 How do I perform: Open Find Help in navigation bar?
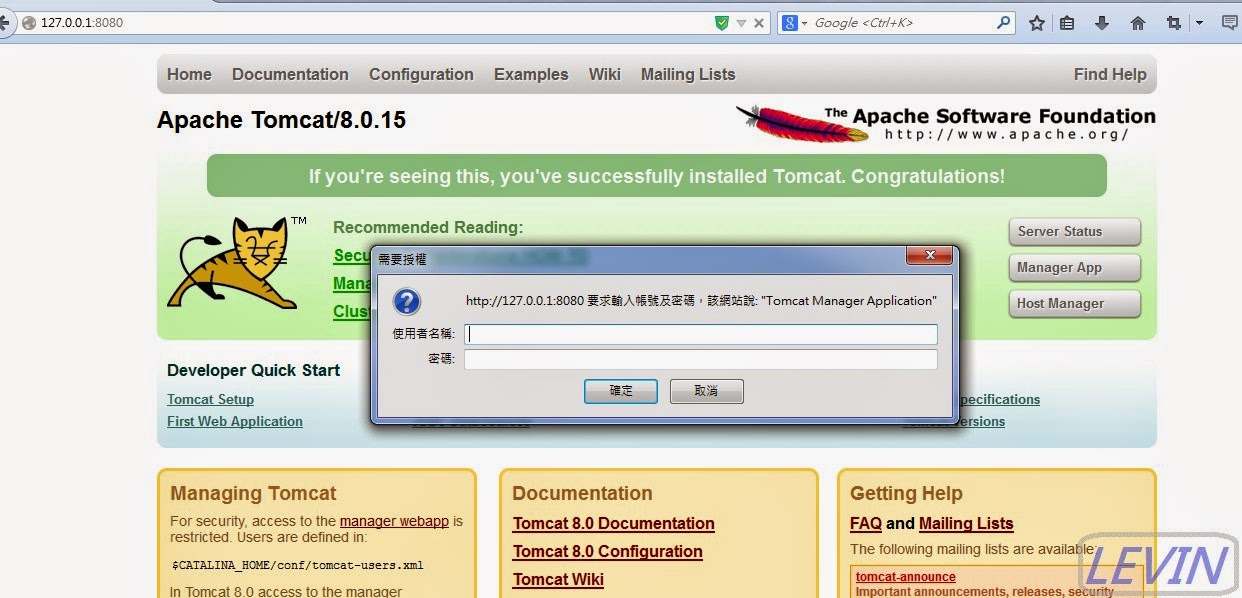click(1110, 74)
